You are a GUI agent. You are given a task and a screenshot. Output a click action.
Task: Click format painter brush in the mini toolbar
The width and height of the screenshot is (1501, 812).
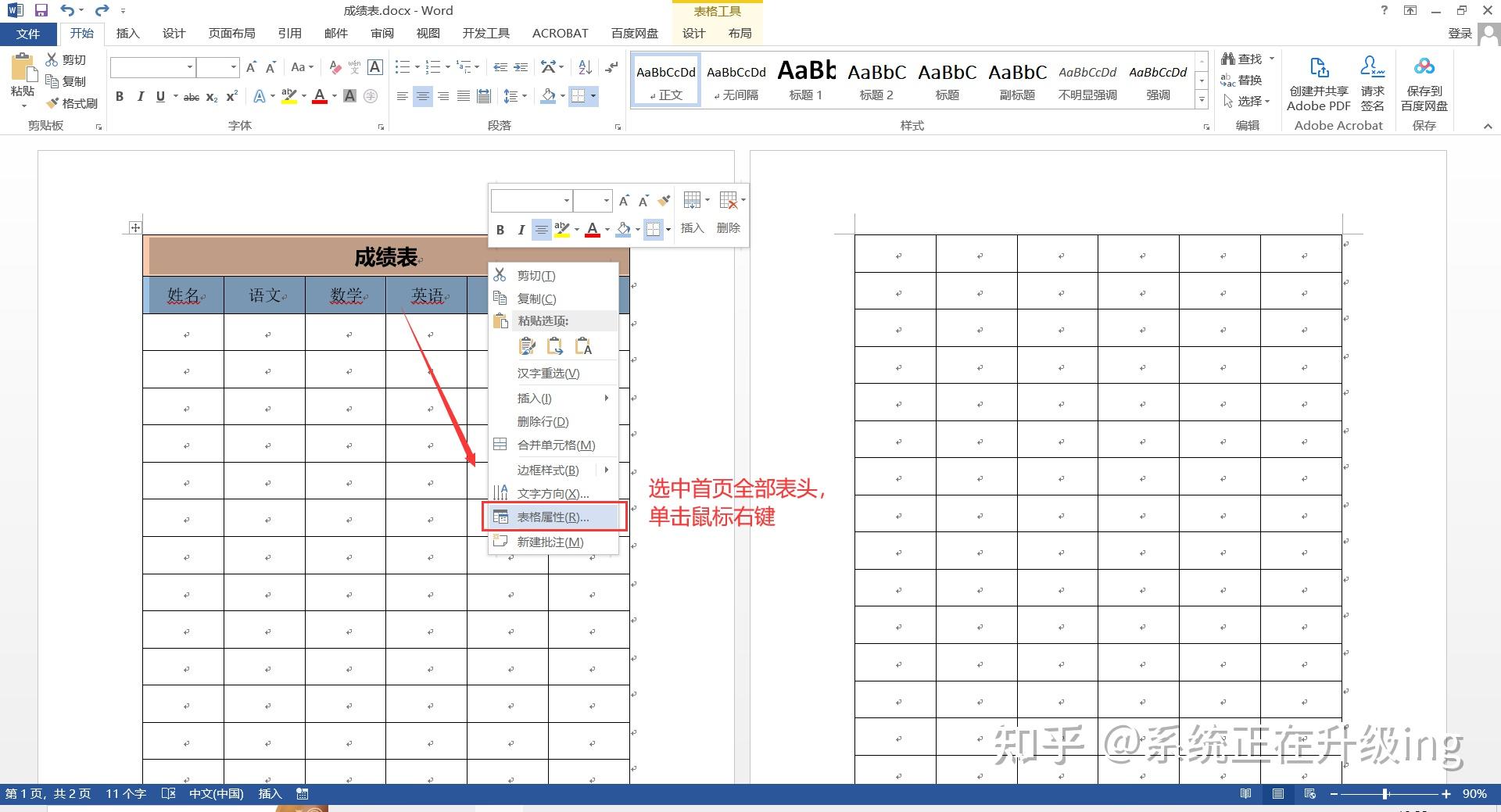click(664, 201)
